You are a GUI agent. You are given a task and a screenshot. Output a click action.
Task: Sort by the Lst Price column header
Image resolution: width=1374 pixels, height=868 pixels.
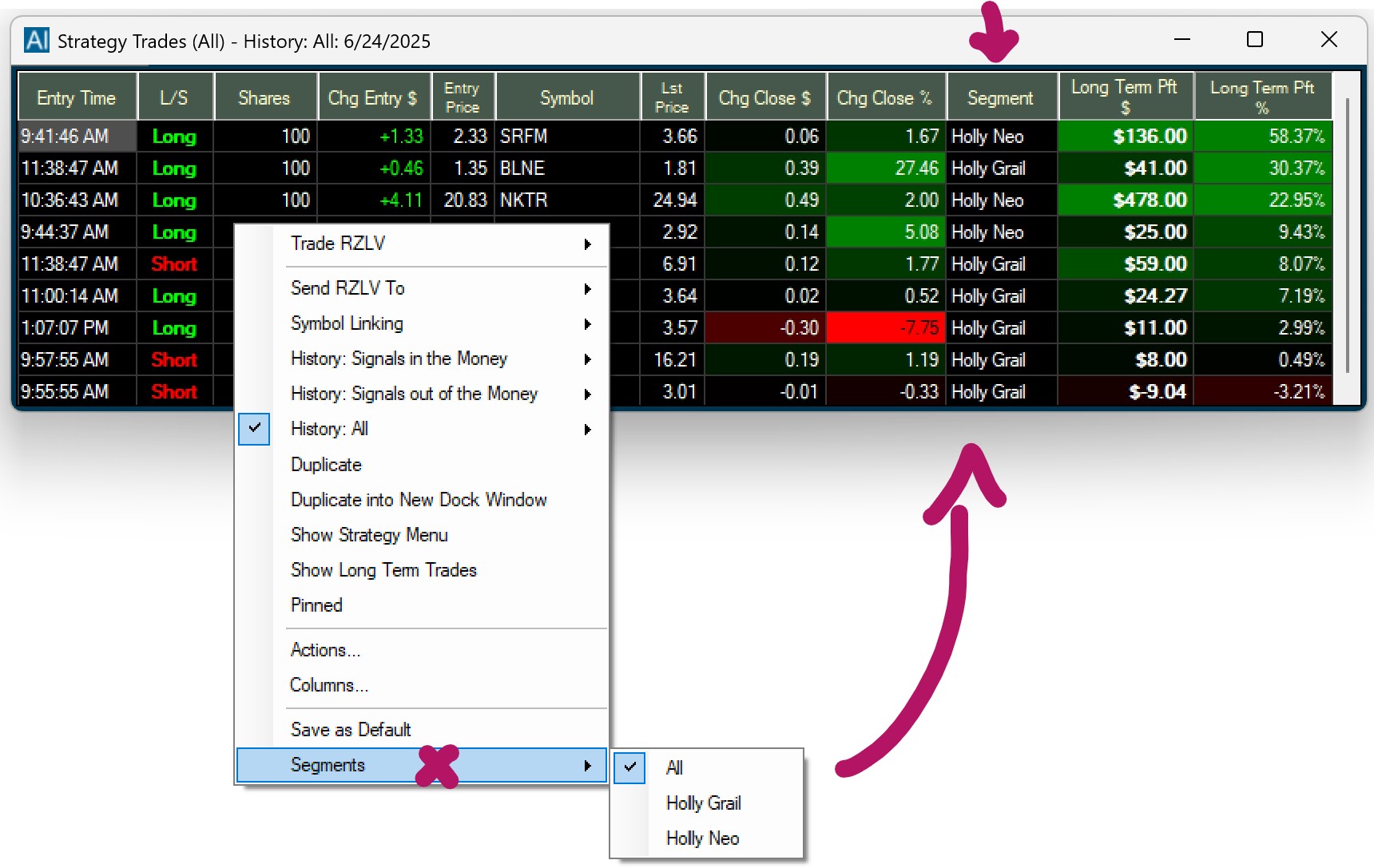coord(673,97)
